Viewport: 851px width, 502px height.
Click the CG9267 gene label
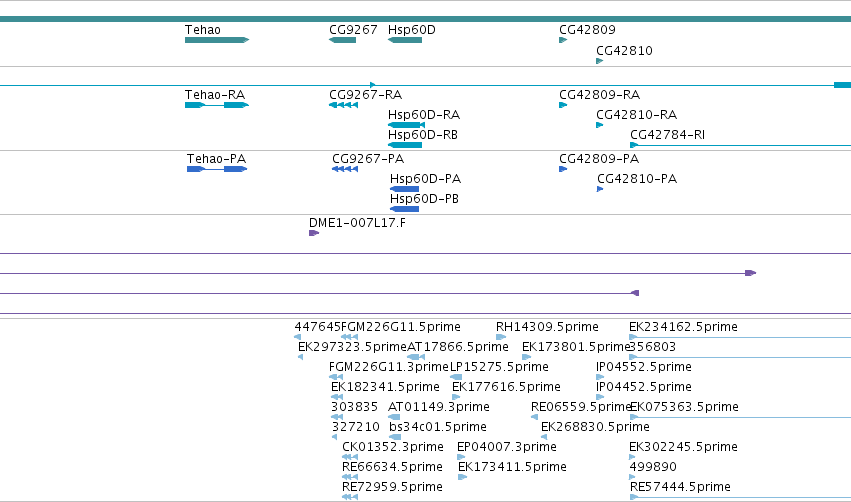[353, 30]
